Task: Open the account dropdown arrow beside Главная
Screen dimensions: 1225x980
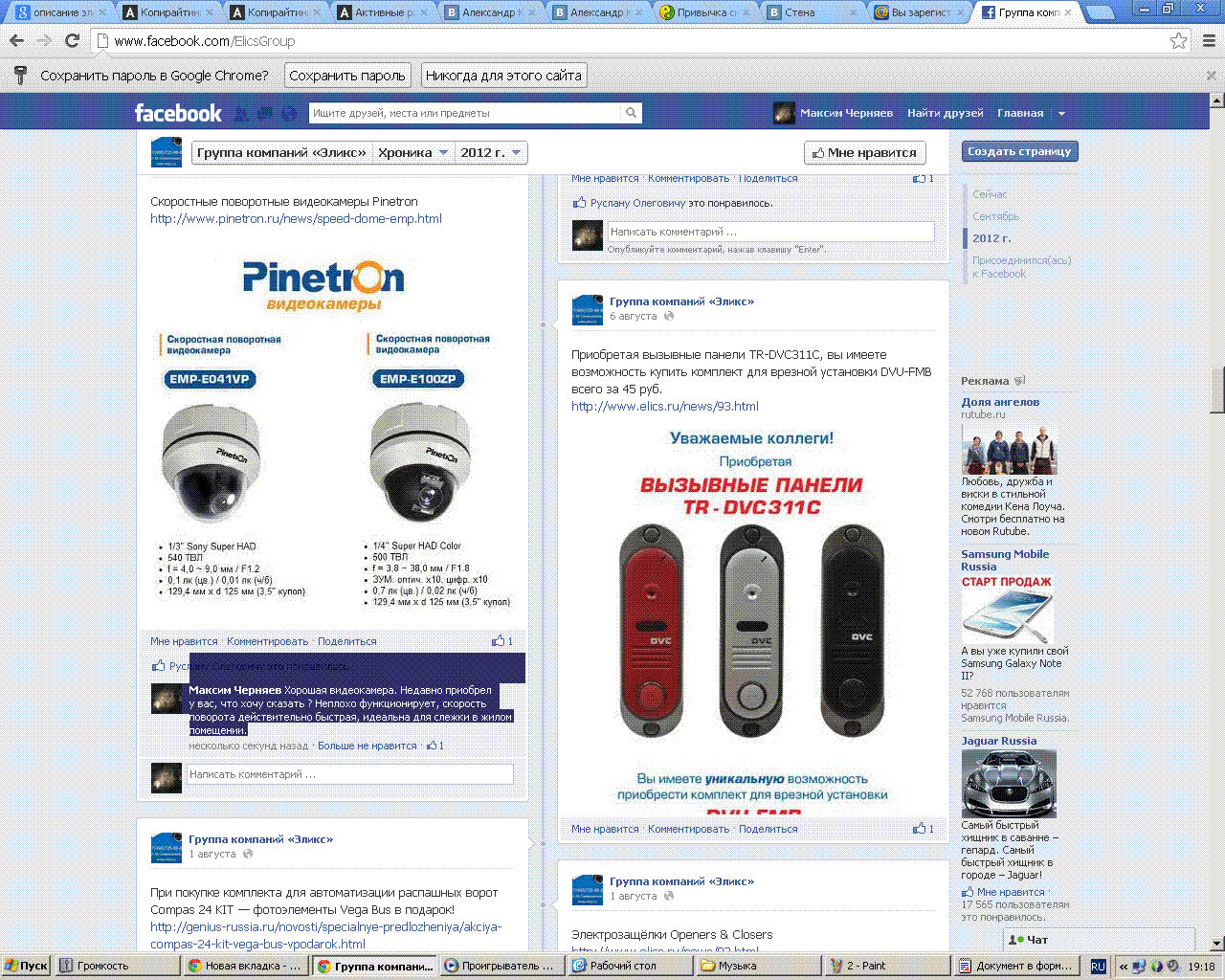Action: click(x=1060, y=113)
